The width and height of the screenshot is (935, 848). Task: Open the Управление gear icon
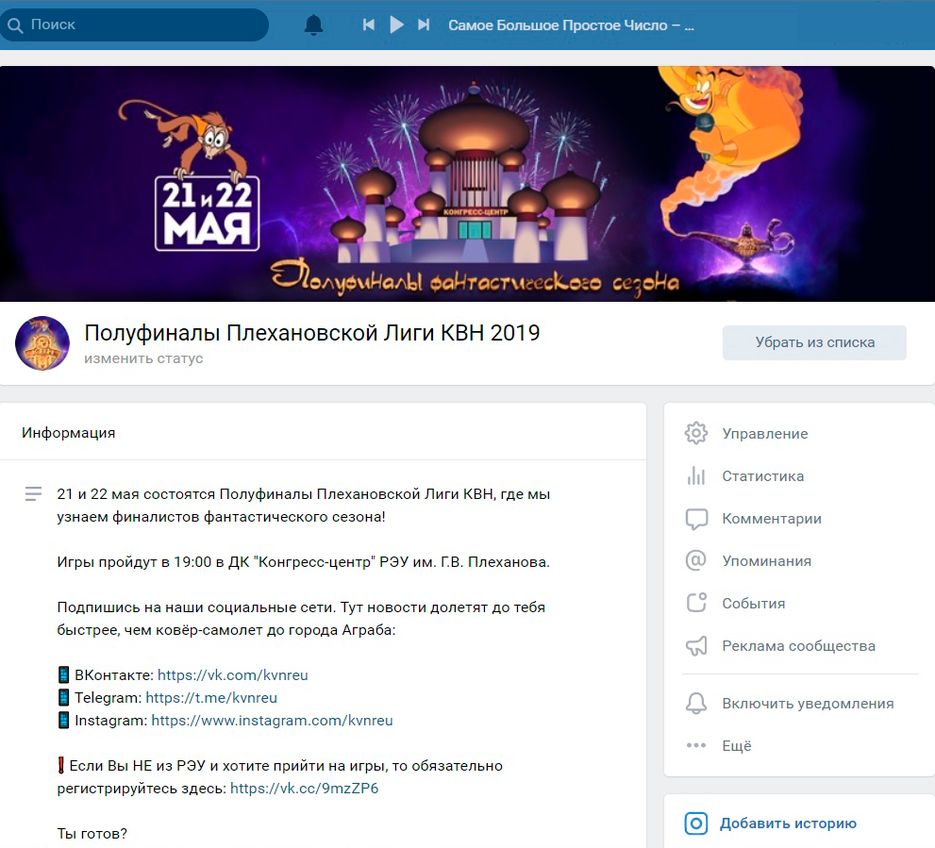pyautogui.click(x=696, y=434)
